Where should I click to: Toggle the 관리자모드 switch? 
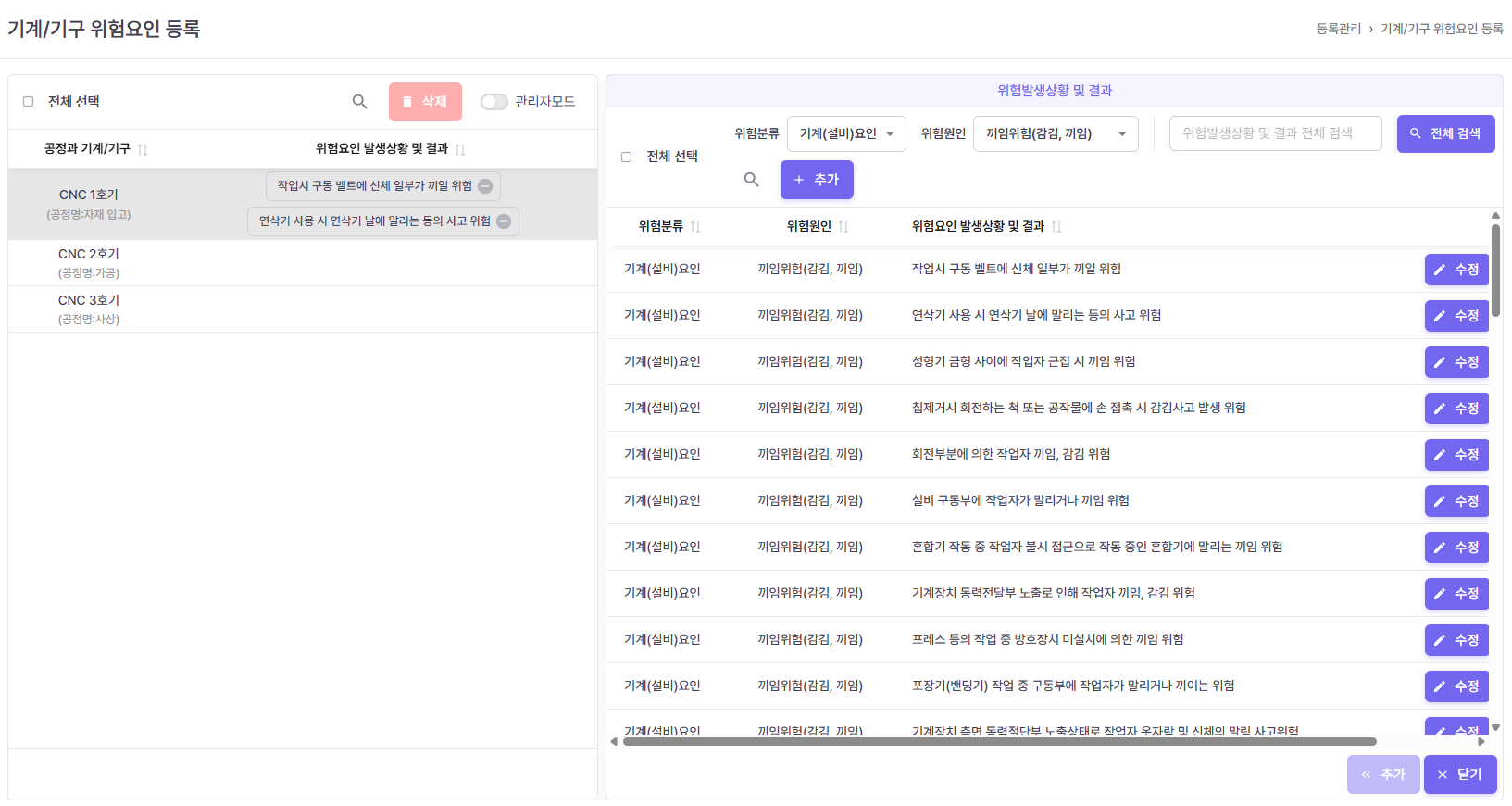coord(494,102)
